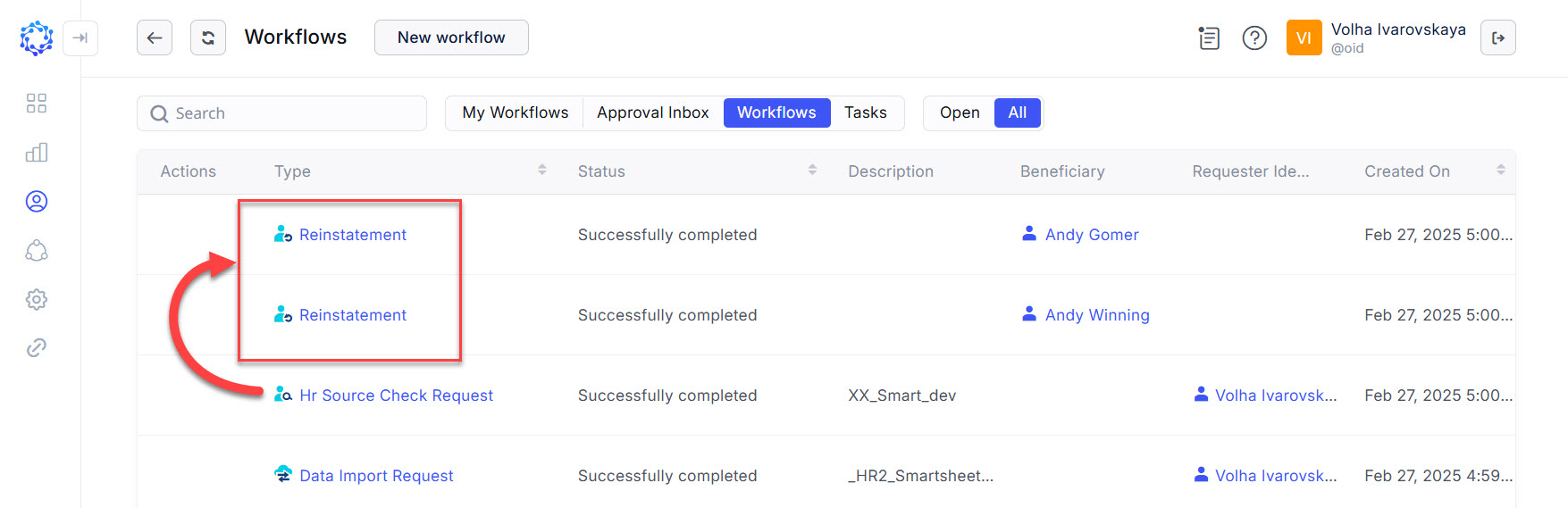The height and width of the screenshot is (508, 1568).
Task: Sort by the Type column arrows
Action: tap(542, 171)
